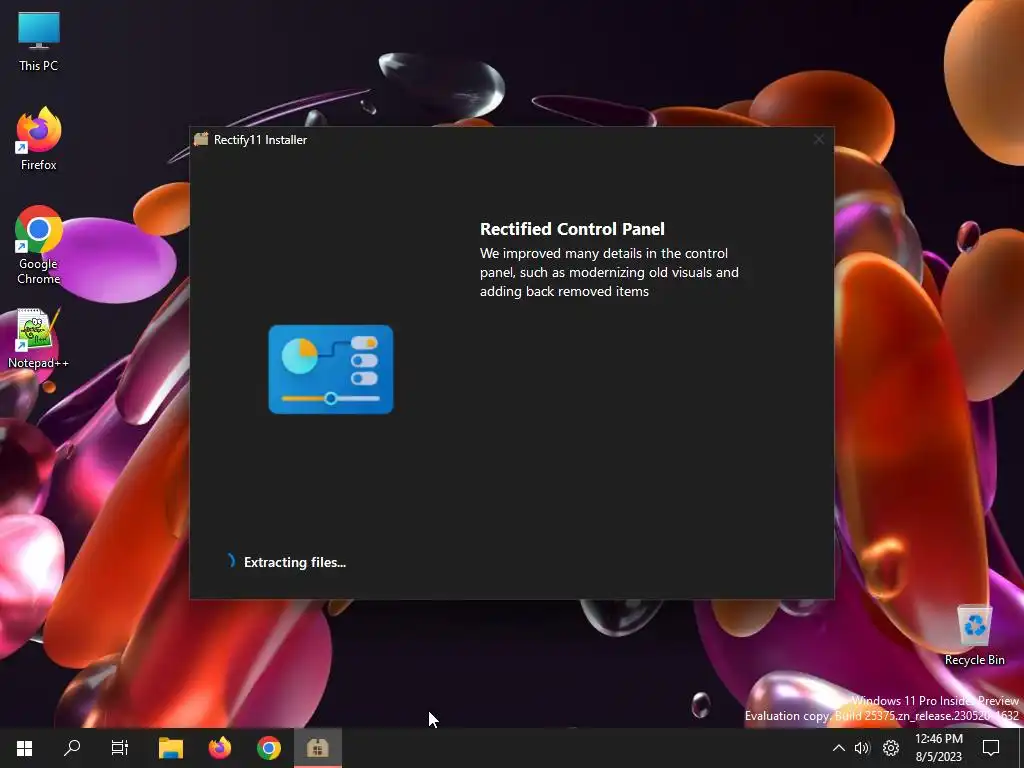Open the notification center icon

(991, 748)
